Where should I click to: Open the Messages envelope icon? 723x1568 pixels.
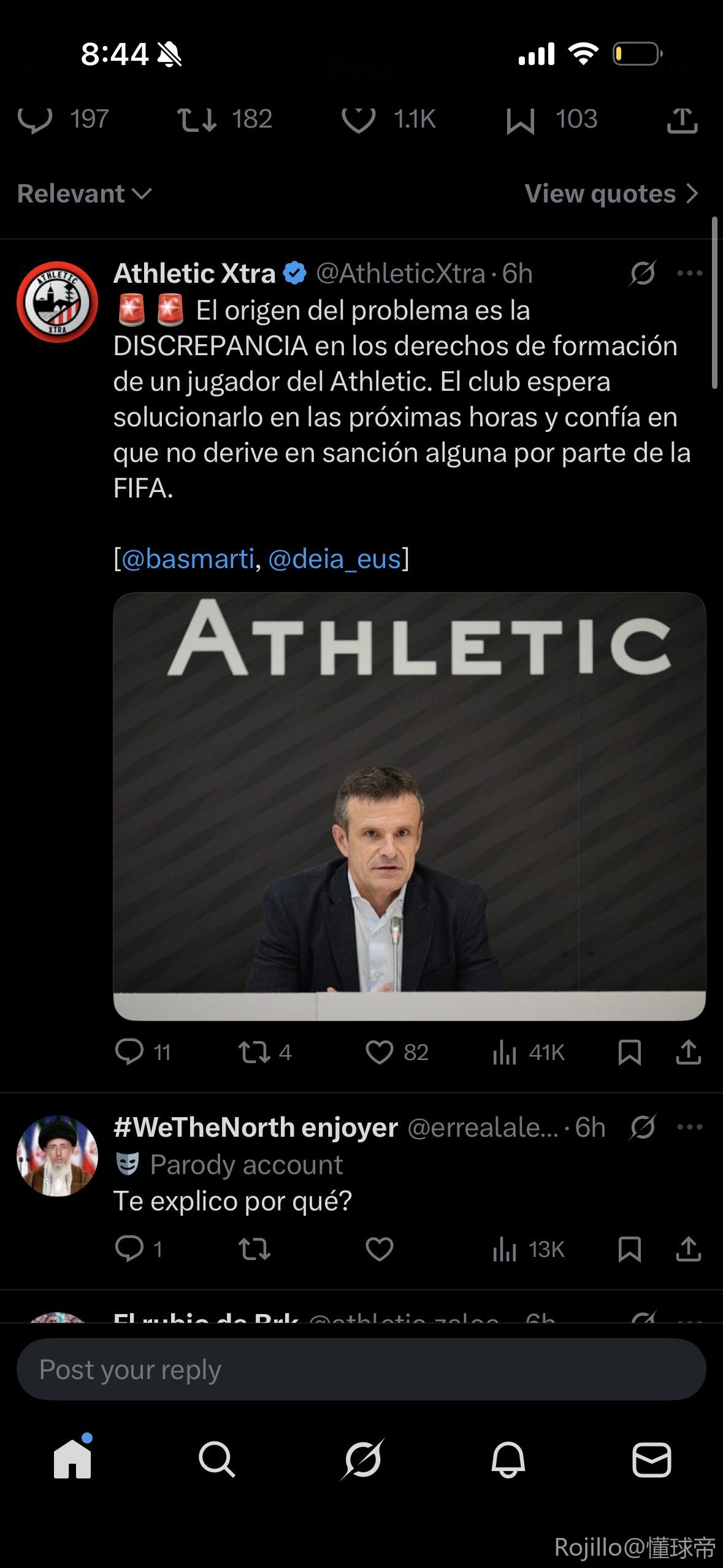point(651,1459)
